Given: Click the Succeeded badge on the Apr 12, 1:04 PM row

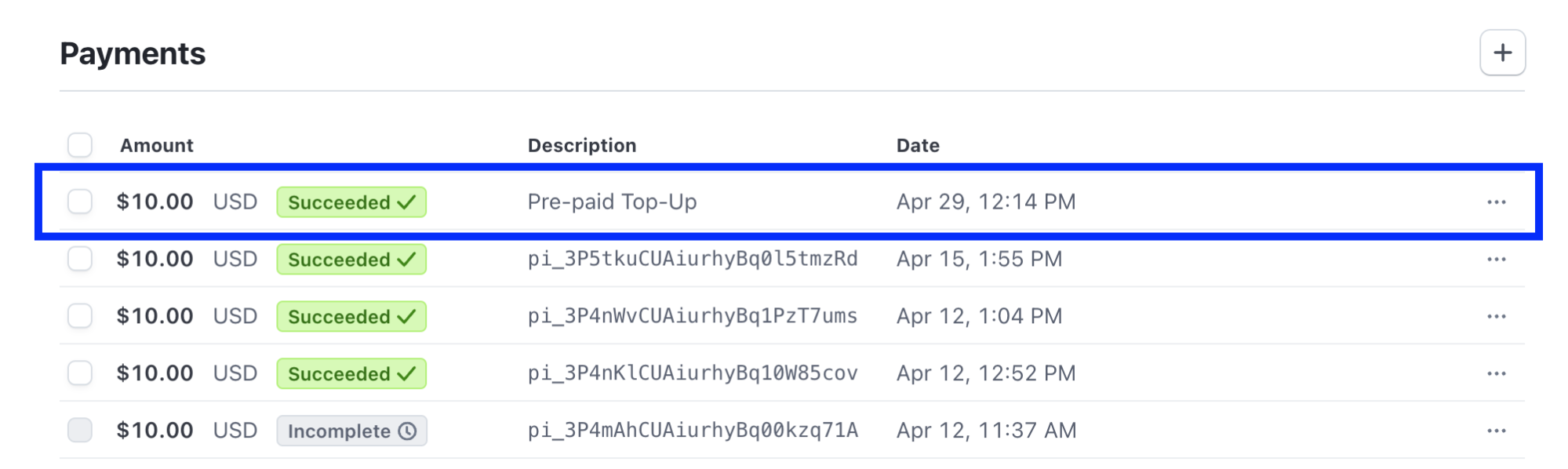Looking at the screenshot, I should click(351, 316).
